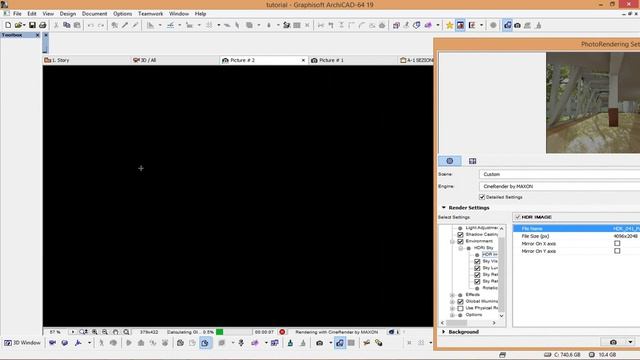This screenshot has height=360, width=640.
Task: Select the File Size (px) row
Action: coord(576,236)
